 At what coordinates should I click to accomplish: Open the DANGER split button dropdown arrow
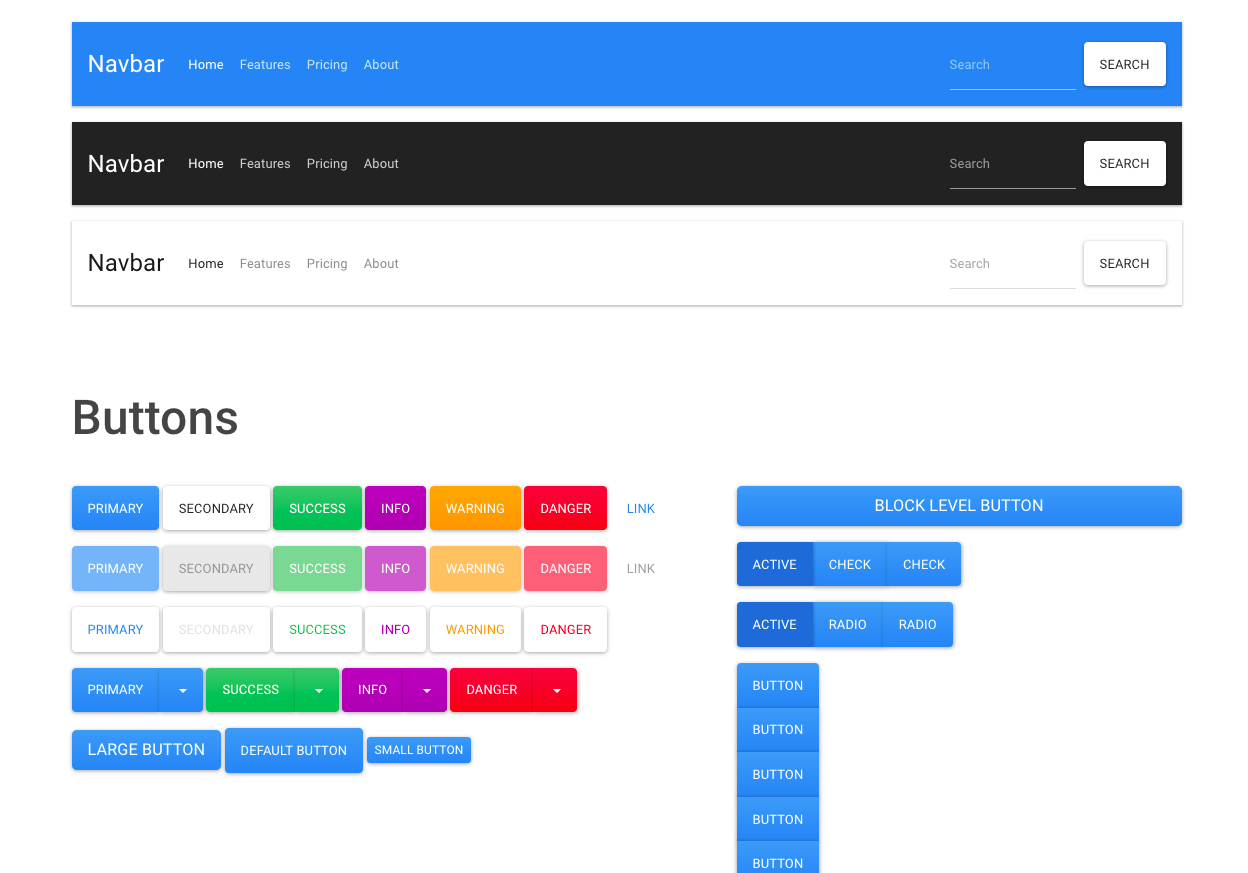556,690
